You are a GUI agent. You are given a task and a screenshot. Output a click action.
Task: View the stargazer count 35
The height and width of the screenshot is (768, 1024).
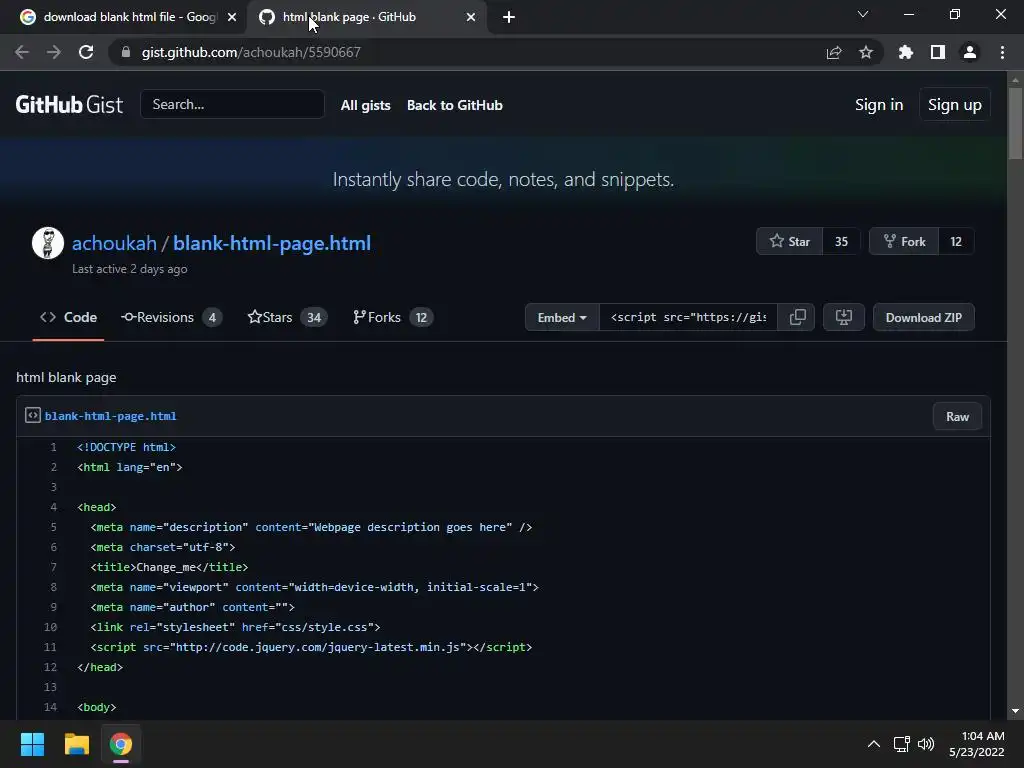841,242
